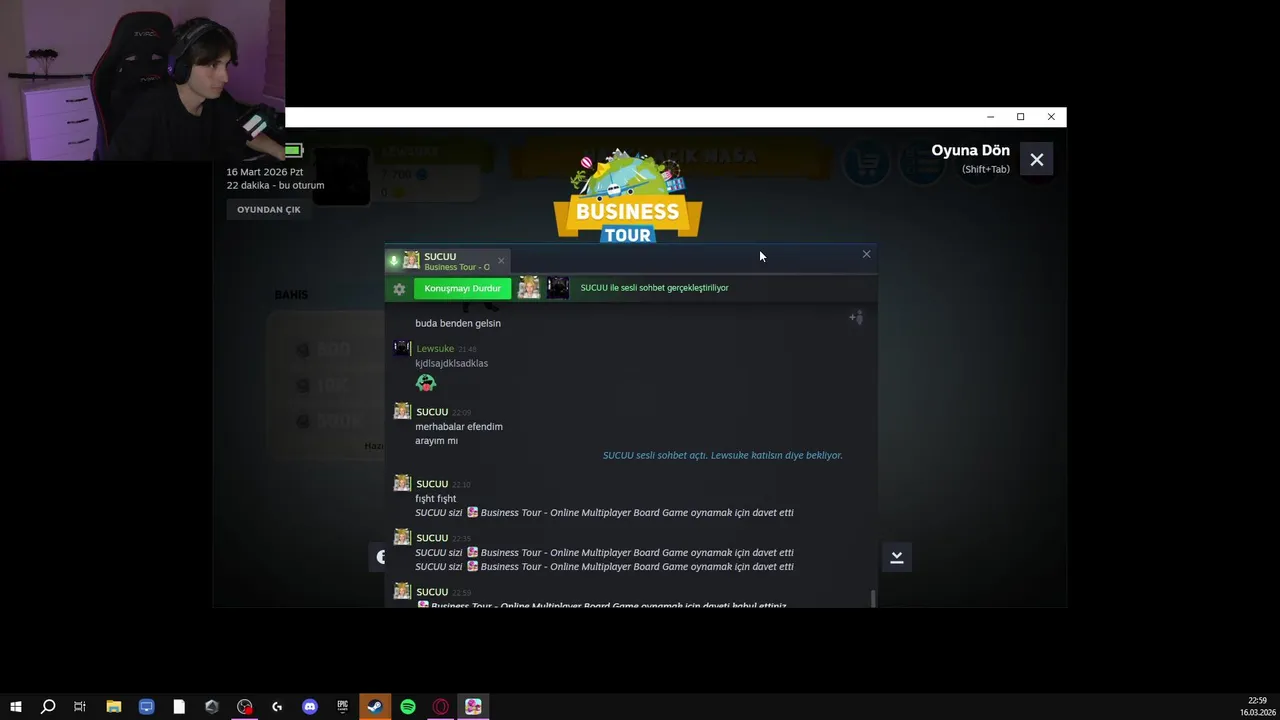Click the voice chat settings gear icon
Screen dimensions: 1280x720
[x=399, y=289]
